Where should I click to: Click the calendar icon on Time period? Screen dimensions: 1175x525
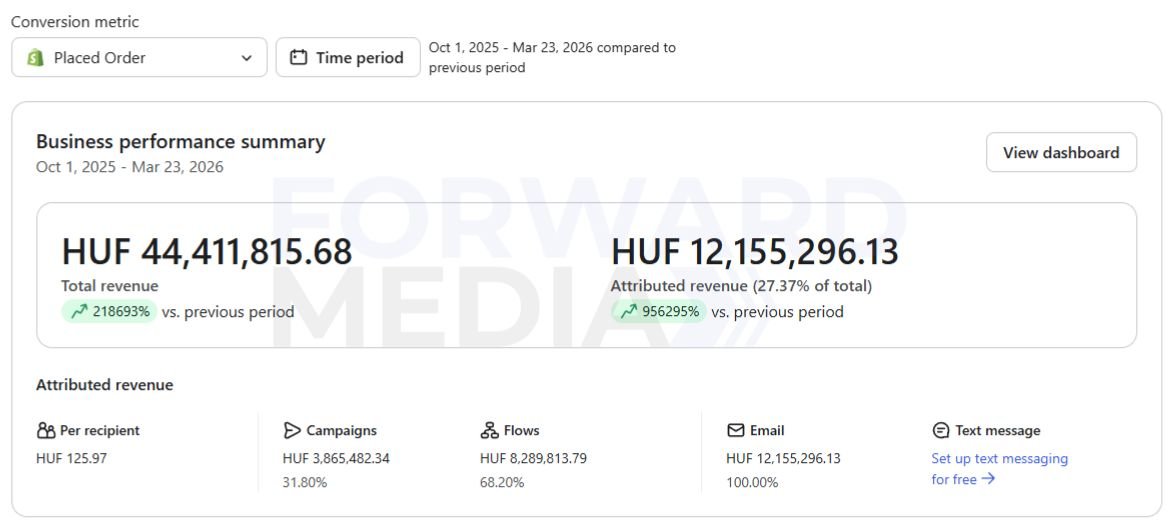pyautogui.click(x=298, y=58)
